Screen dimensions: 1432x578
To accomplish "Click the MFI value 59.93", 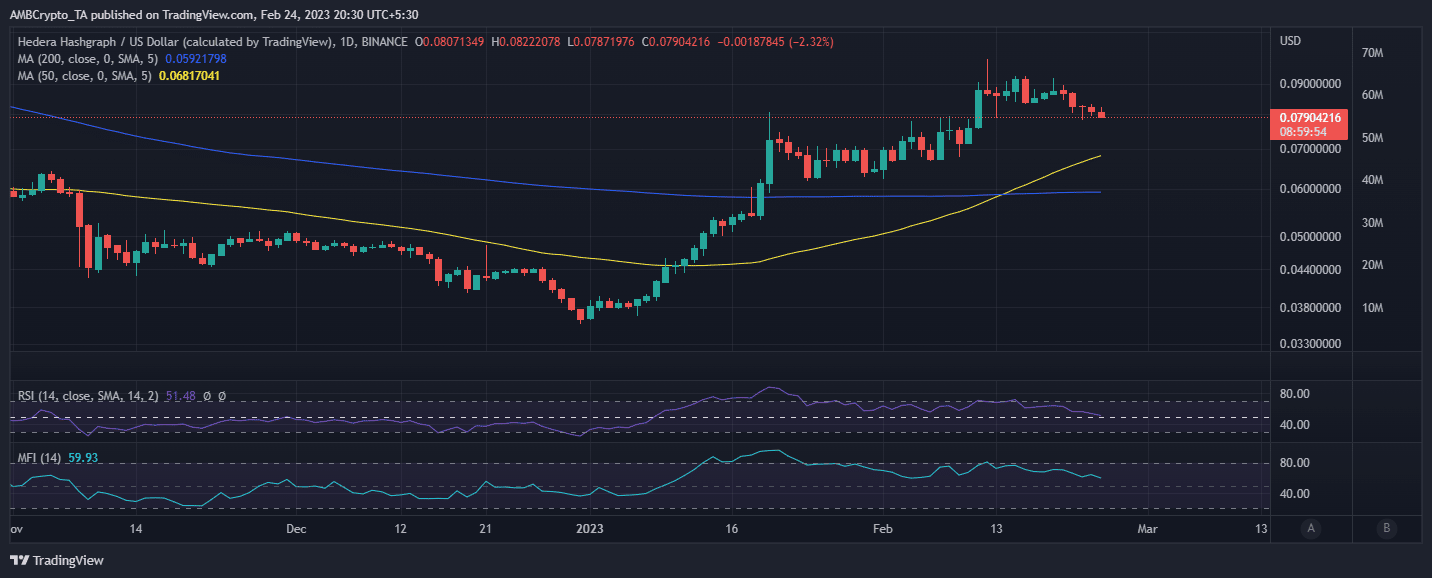I will (x=82, y=458).
